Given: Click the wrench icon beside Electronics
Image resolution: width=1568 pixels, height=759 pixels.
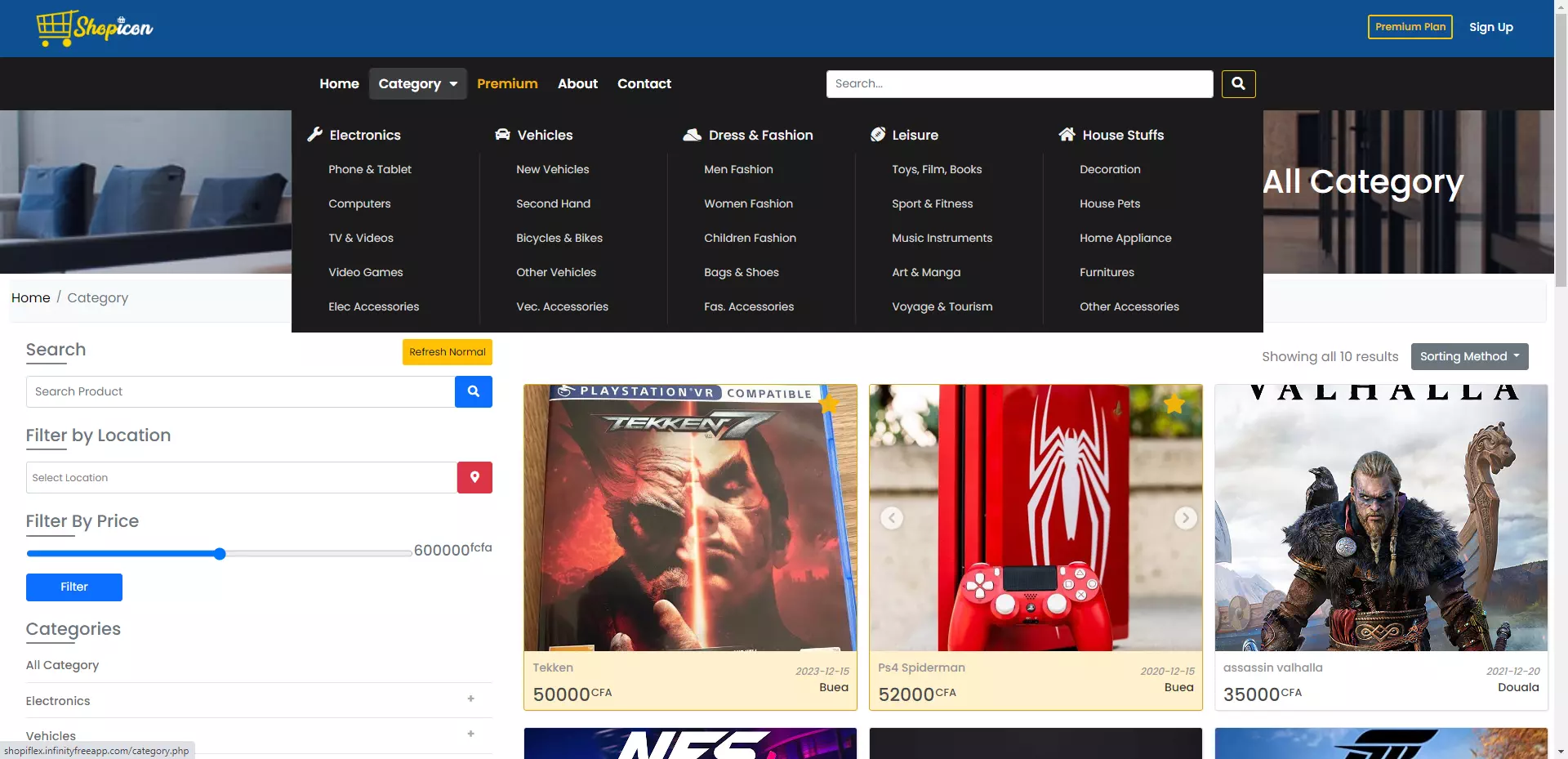Looking at the screenshot, I should pos(315,135).
